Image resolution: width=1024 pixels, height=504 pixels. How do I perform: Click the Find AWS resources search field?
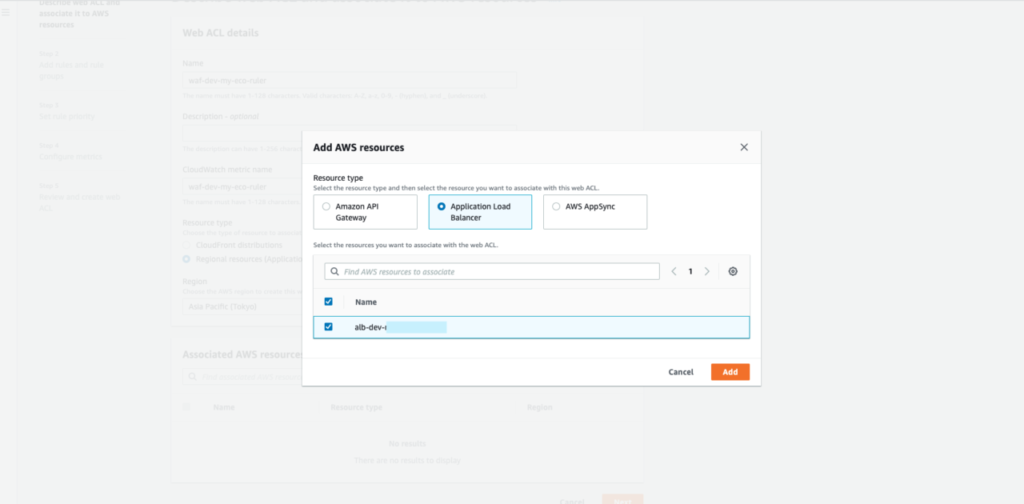pyautogui.click(x=492, y=272)
